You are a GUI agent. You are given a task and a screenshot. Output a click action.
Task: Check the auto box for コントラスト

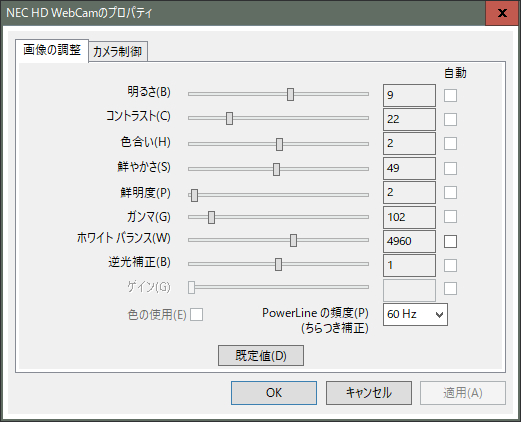(450, 119)
